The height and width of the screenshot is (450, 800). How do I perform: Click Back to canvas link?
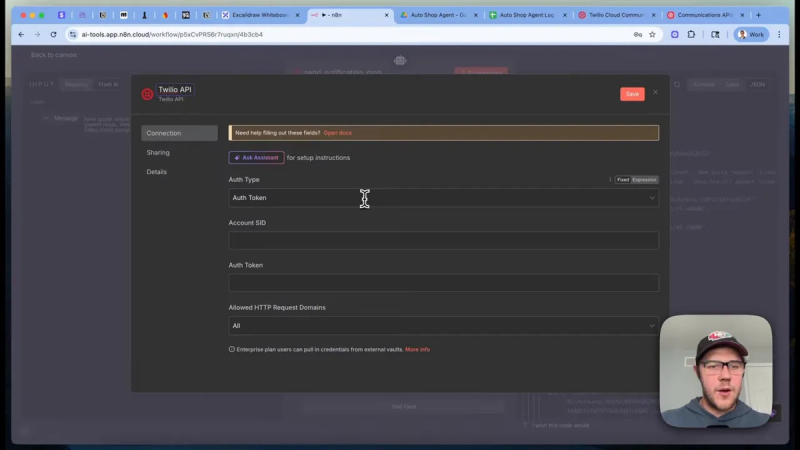54,55
